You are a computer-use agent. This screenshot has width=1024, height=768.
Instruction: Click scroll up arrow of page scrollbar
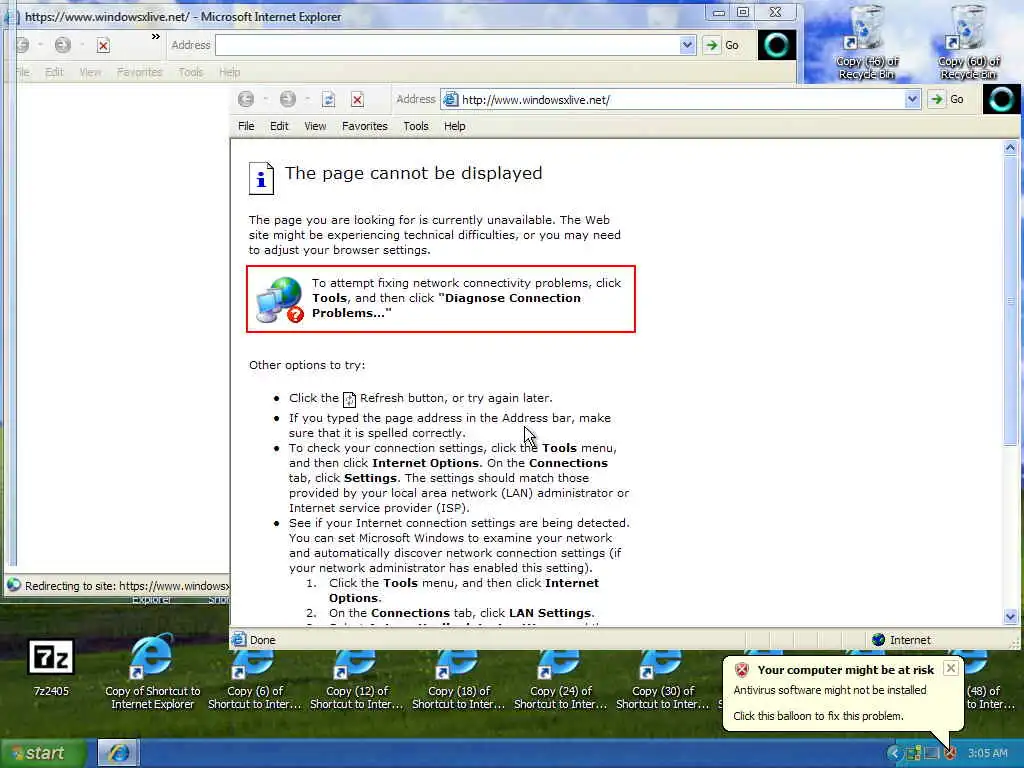click(1010, 148)
